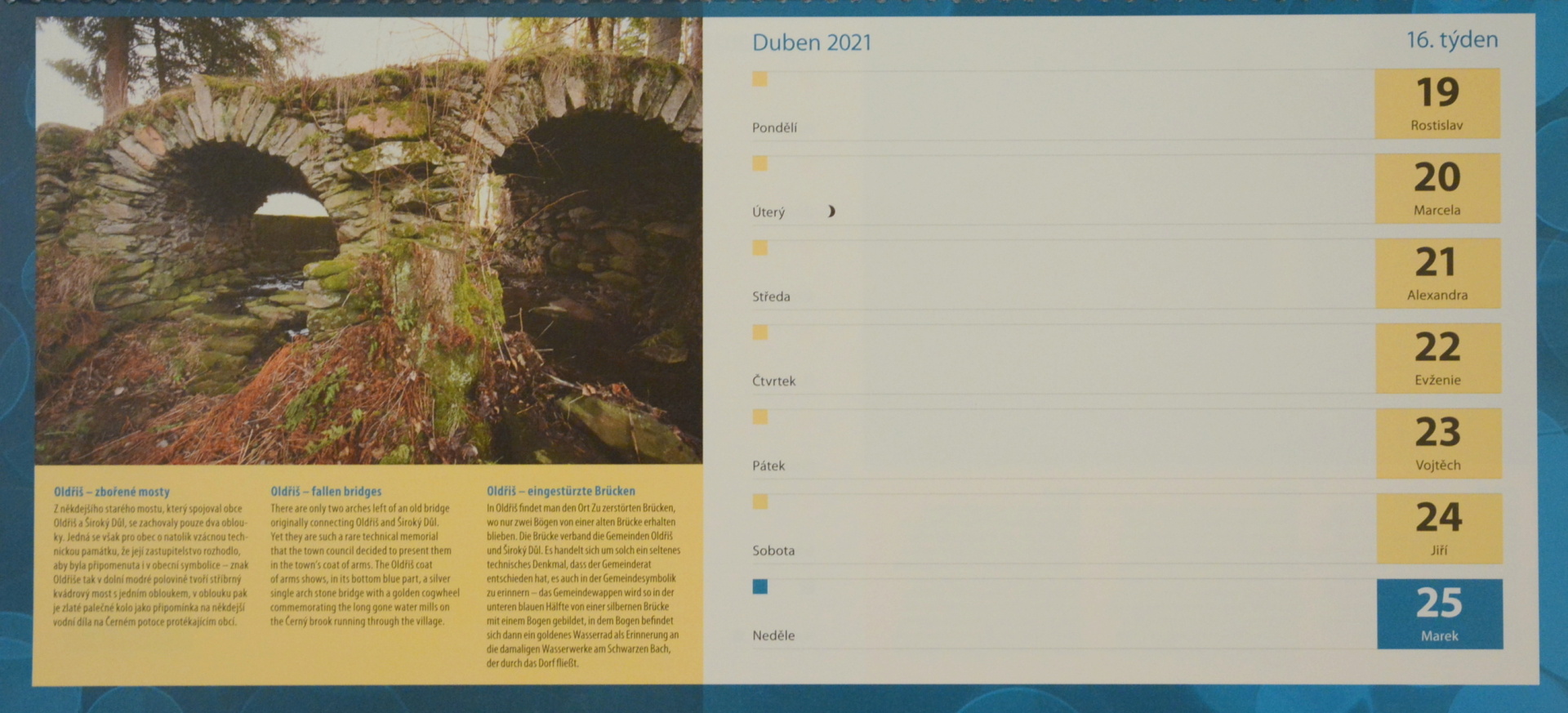Screen dimensions: 1568x713
Task: Click the German description paragraph under 'eingestürzte Brücken'
Action: point(583,586)
